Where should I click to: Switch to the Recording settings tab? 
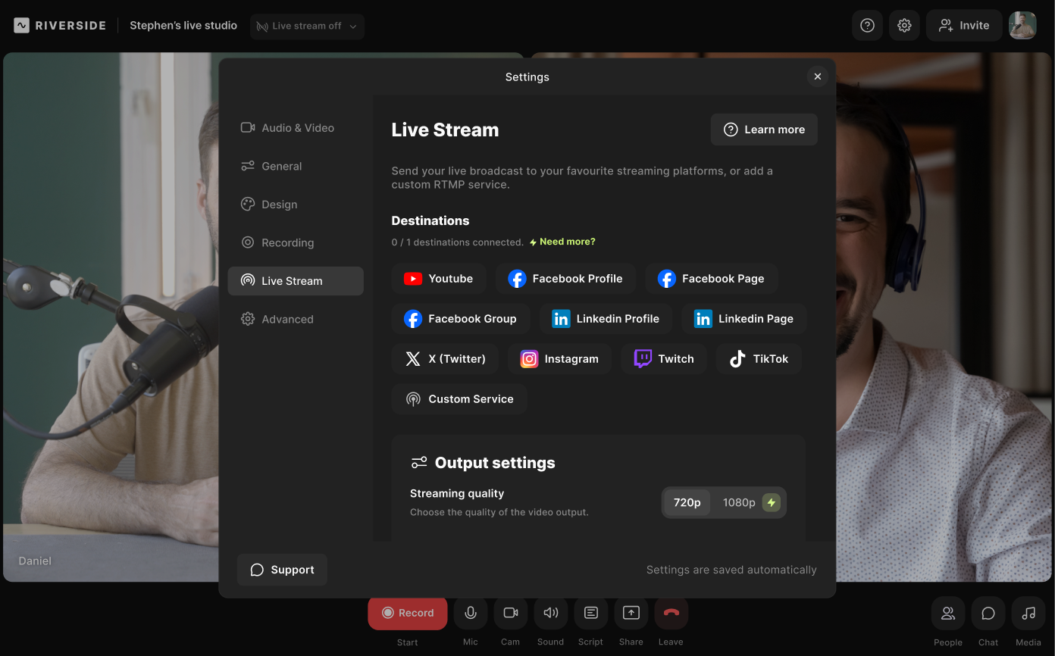point(287,243)
